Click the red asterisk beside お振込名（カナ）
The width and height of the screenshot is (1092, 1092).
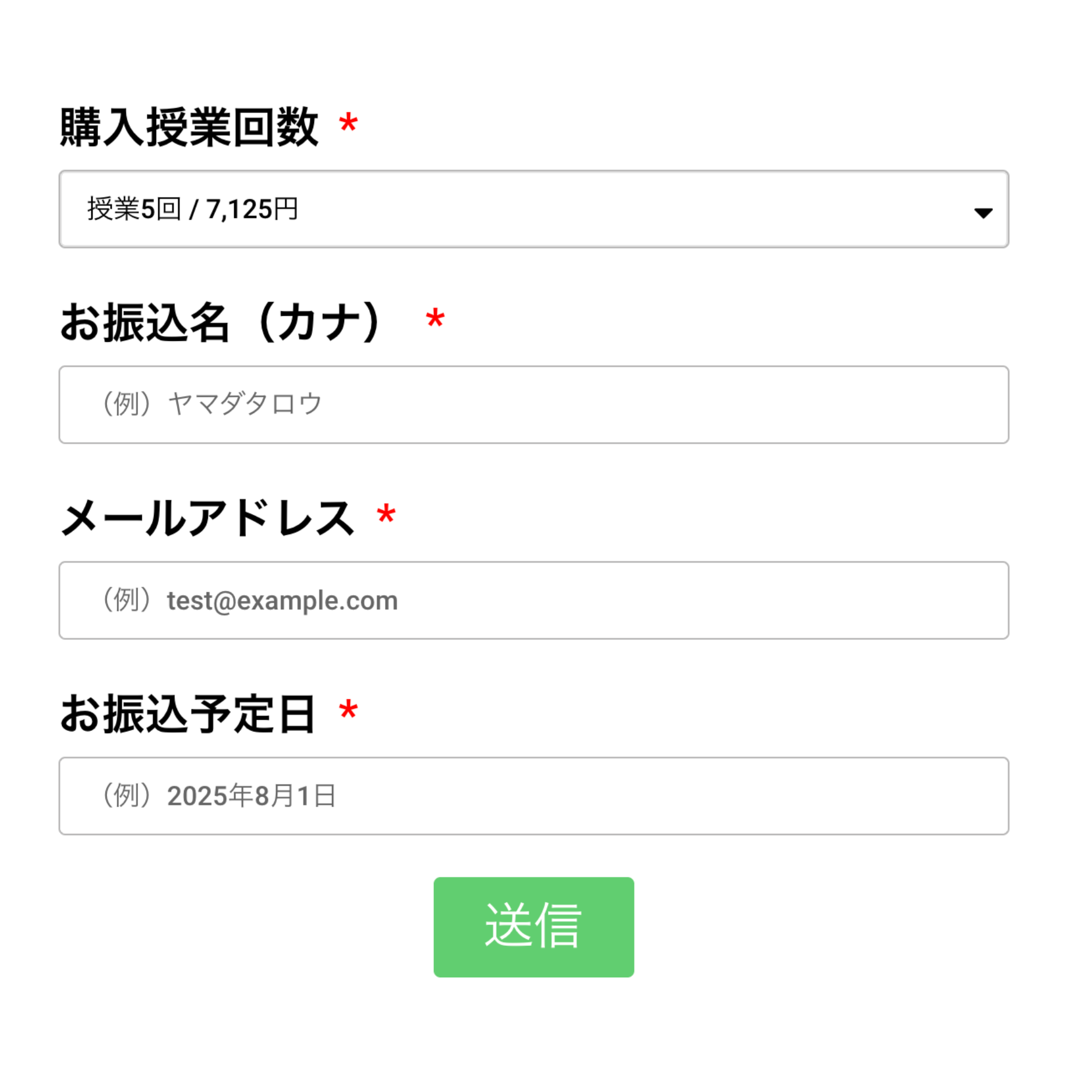(x=435, y=319)
